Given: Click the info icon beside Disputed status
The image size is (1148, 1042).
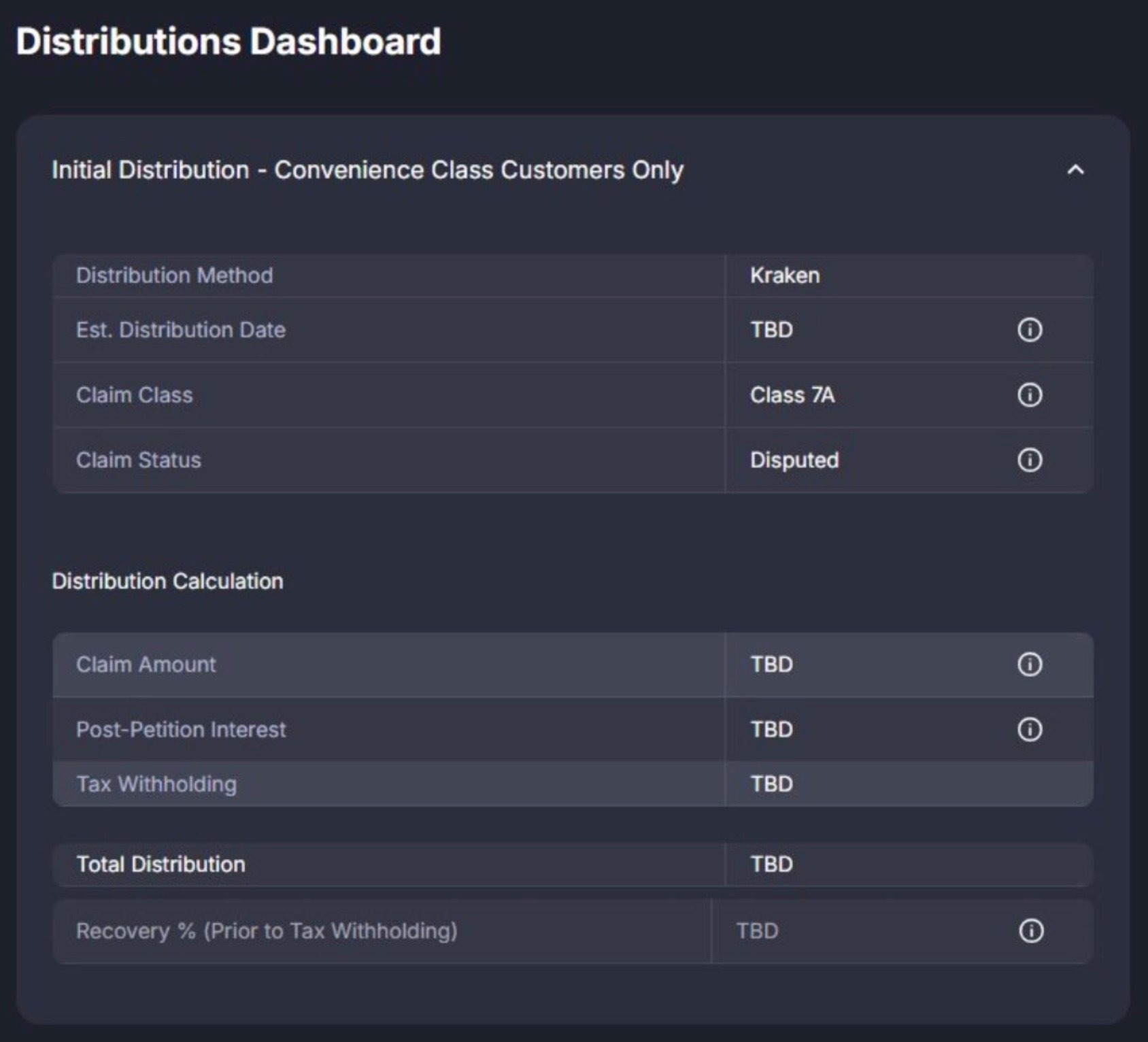Looking at the screenshot, I should pyautogui.click(x=1030, y=460).
